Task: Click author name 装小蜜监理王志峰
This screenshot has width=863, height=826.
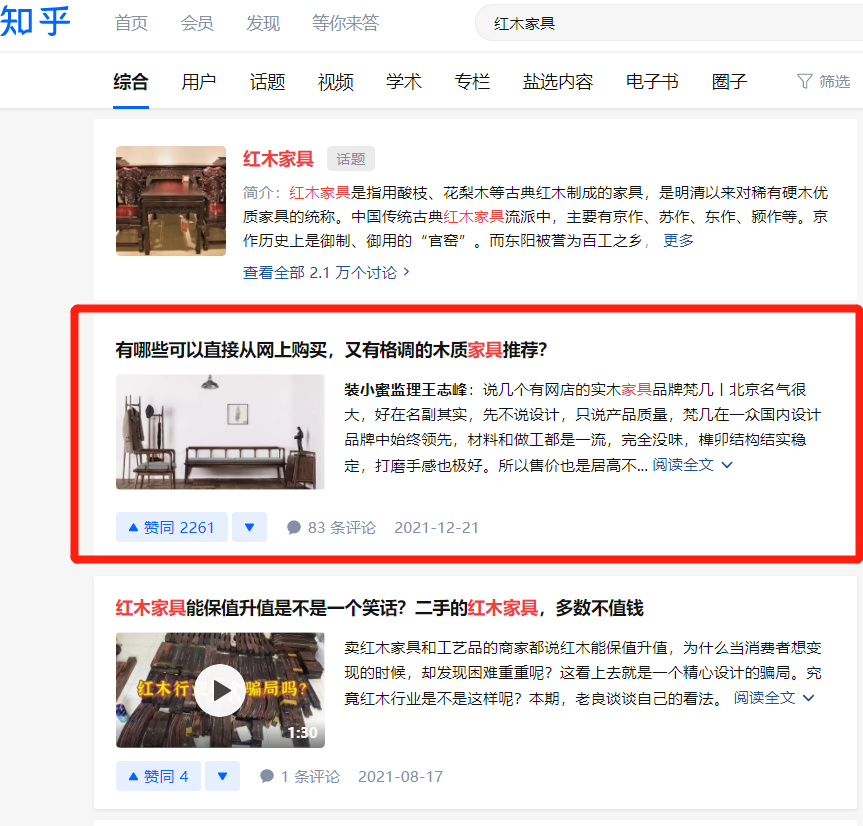Action: pos(406,390)
